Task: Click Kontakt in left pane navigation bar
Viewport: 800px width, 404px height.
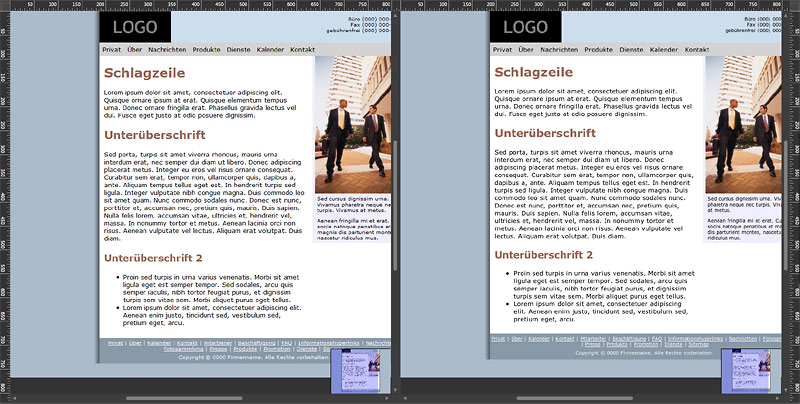Action: tap(302, 49)
